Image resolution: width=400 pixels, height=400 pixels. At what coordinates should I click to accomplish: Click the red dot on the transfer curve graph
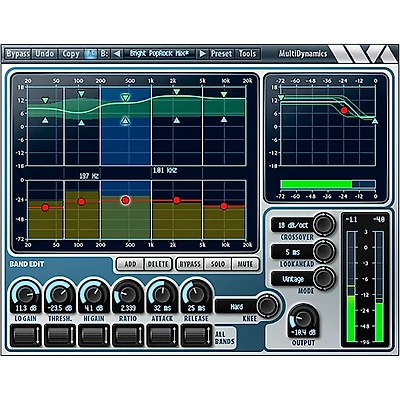[x=344, y=110]
